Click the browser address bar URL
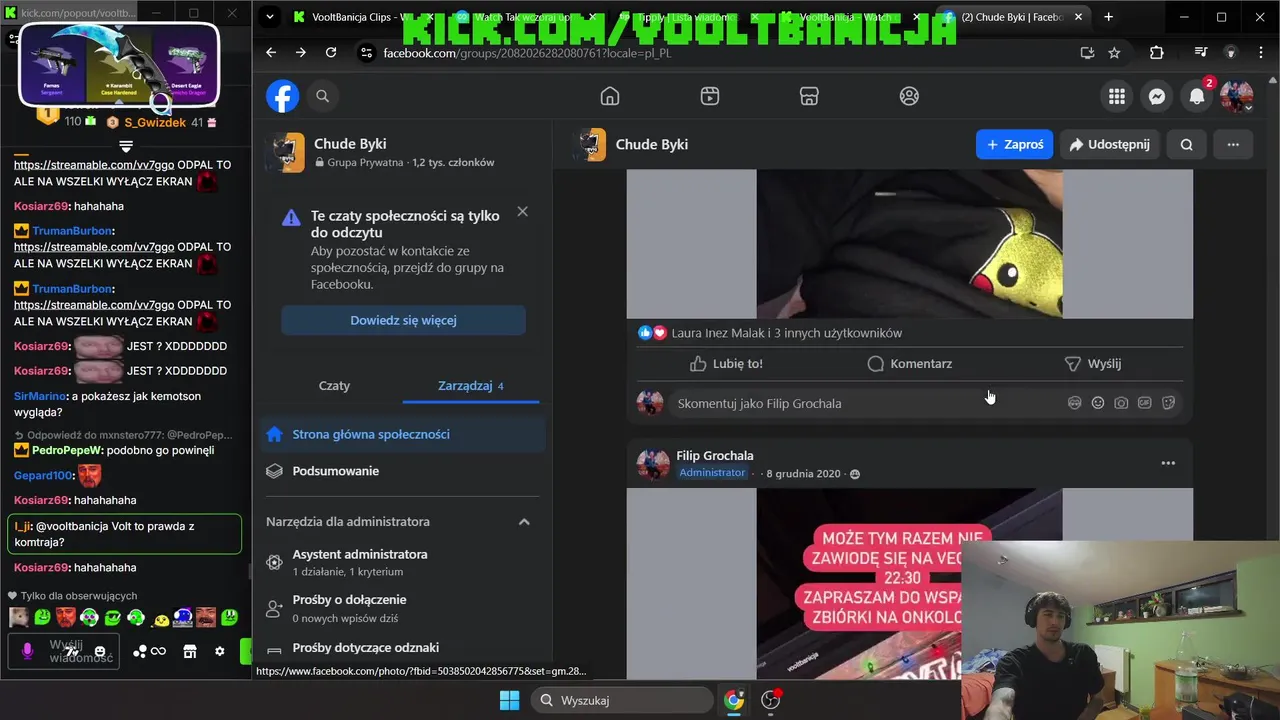 pos(527,53)
